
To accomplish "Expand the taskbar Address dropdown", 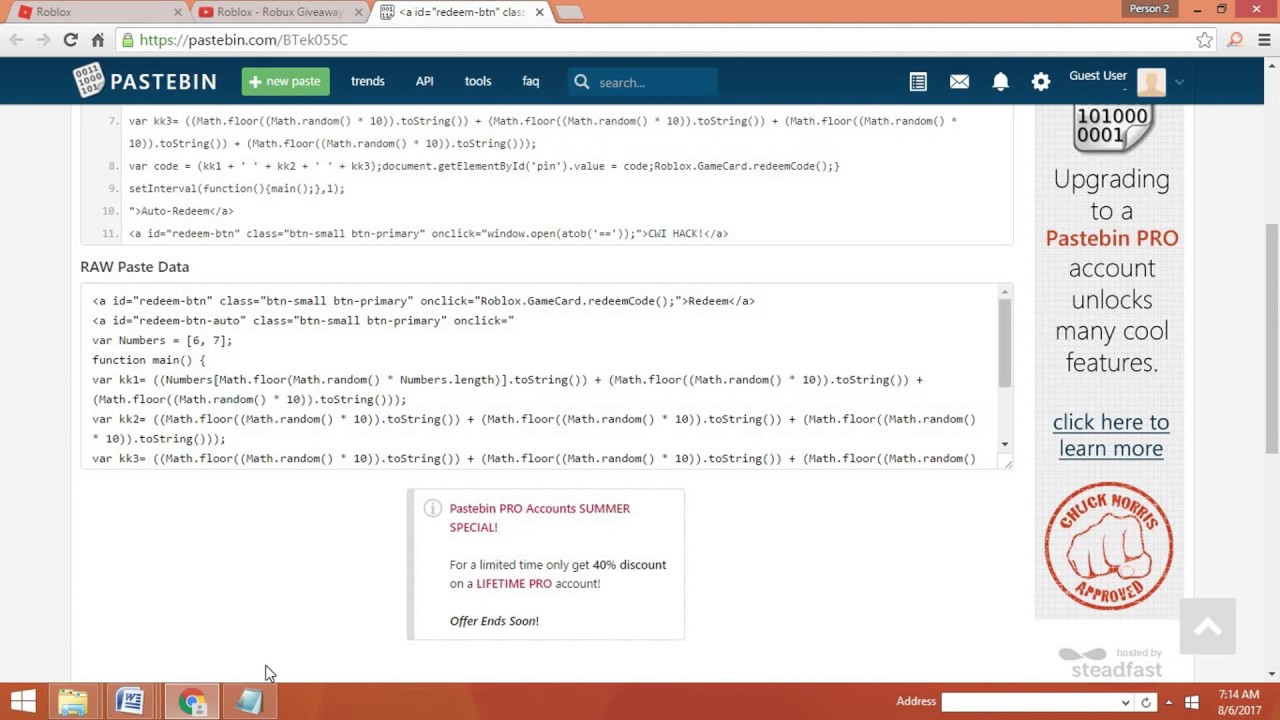I will [1125, 702].
